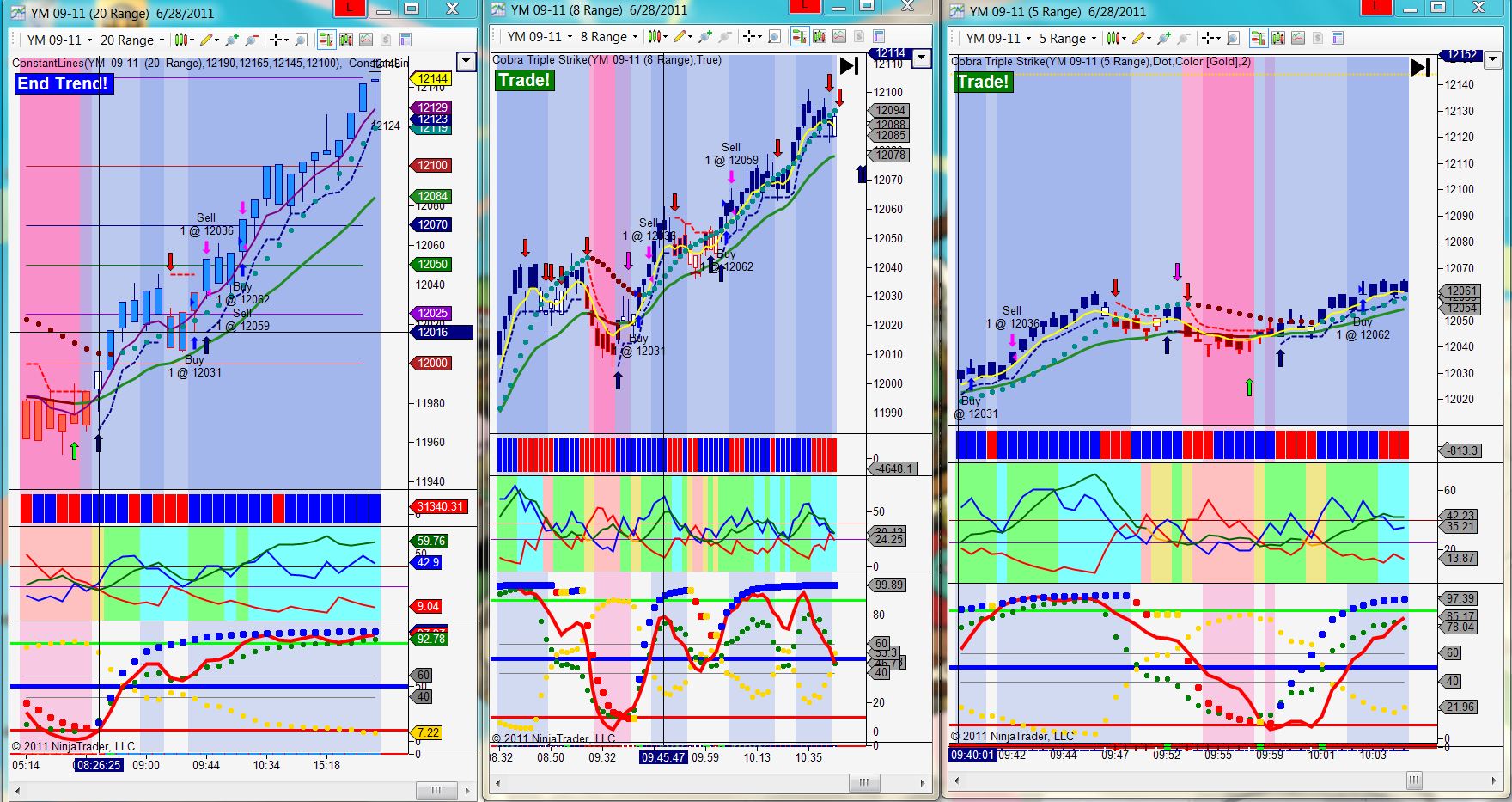Open Properties for the 5 Range chart
This screenshot has width=1512, height=802.
pos(1338,38)
